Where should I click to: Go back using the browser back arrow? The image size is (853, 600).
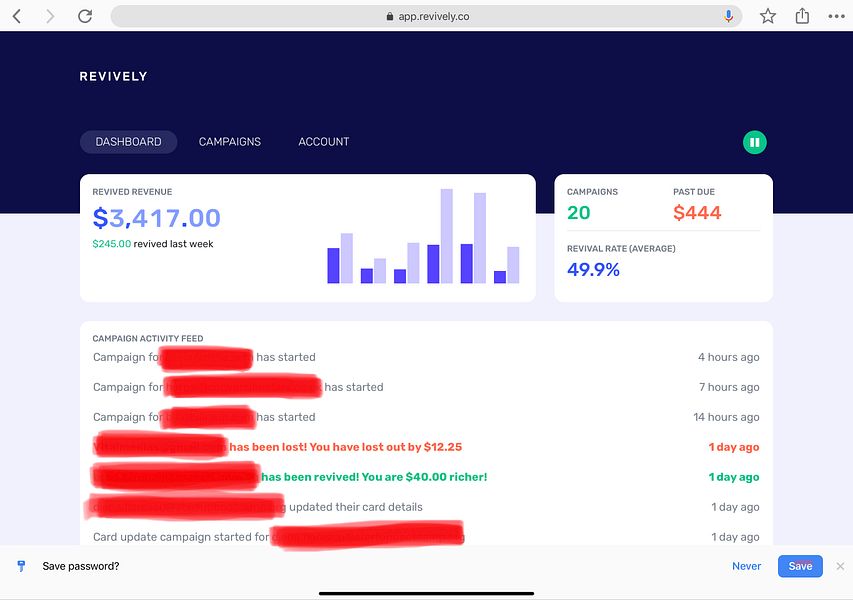(17, 16)
